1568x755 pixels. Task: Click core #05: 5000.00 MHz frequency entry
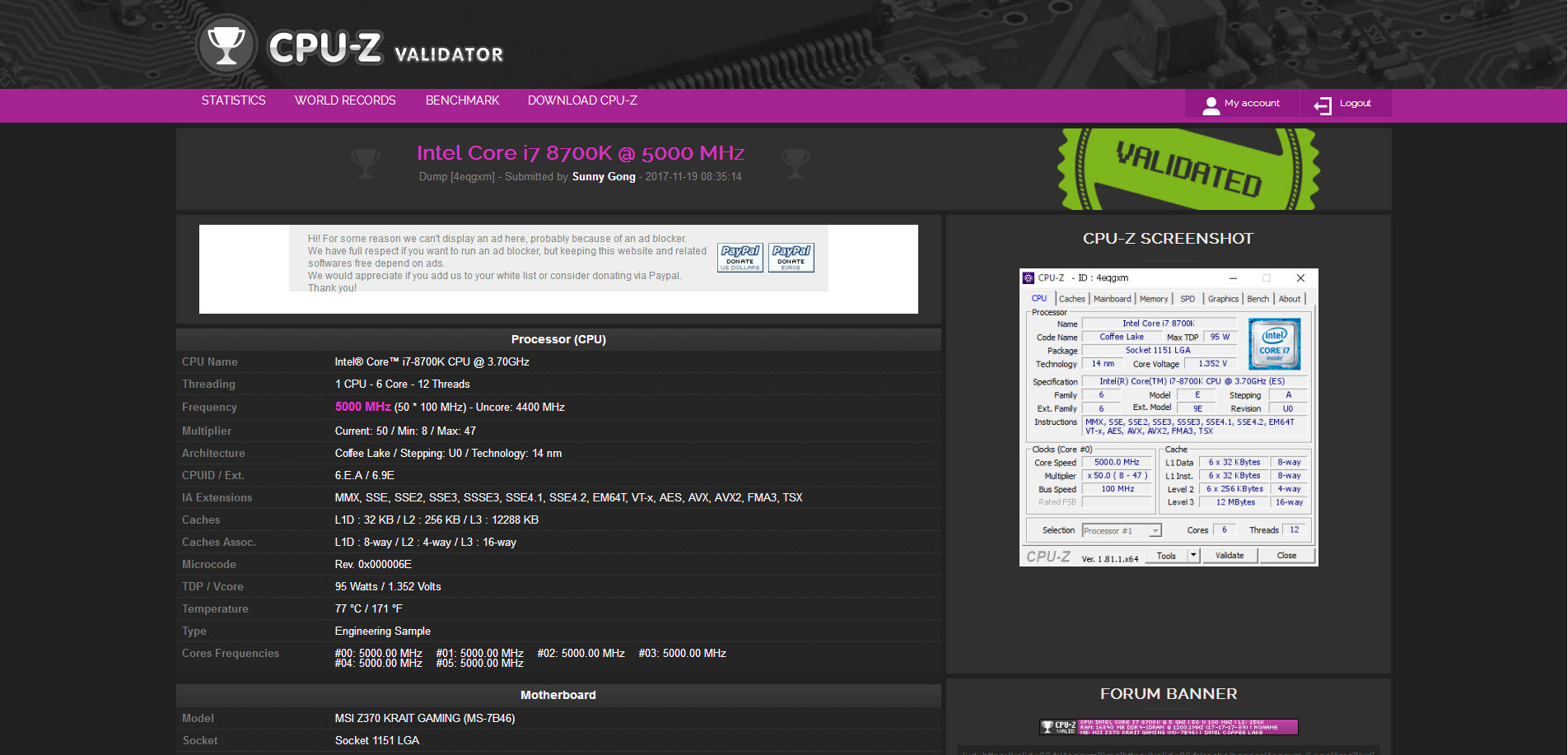[479, 663]
